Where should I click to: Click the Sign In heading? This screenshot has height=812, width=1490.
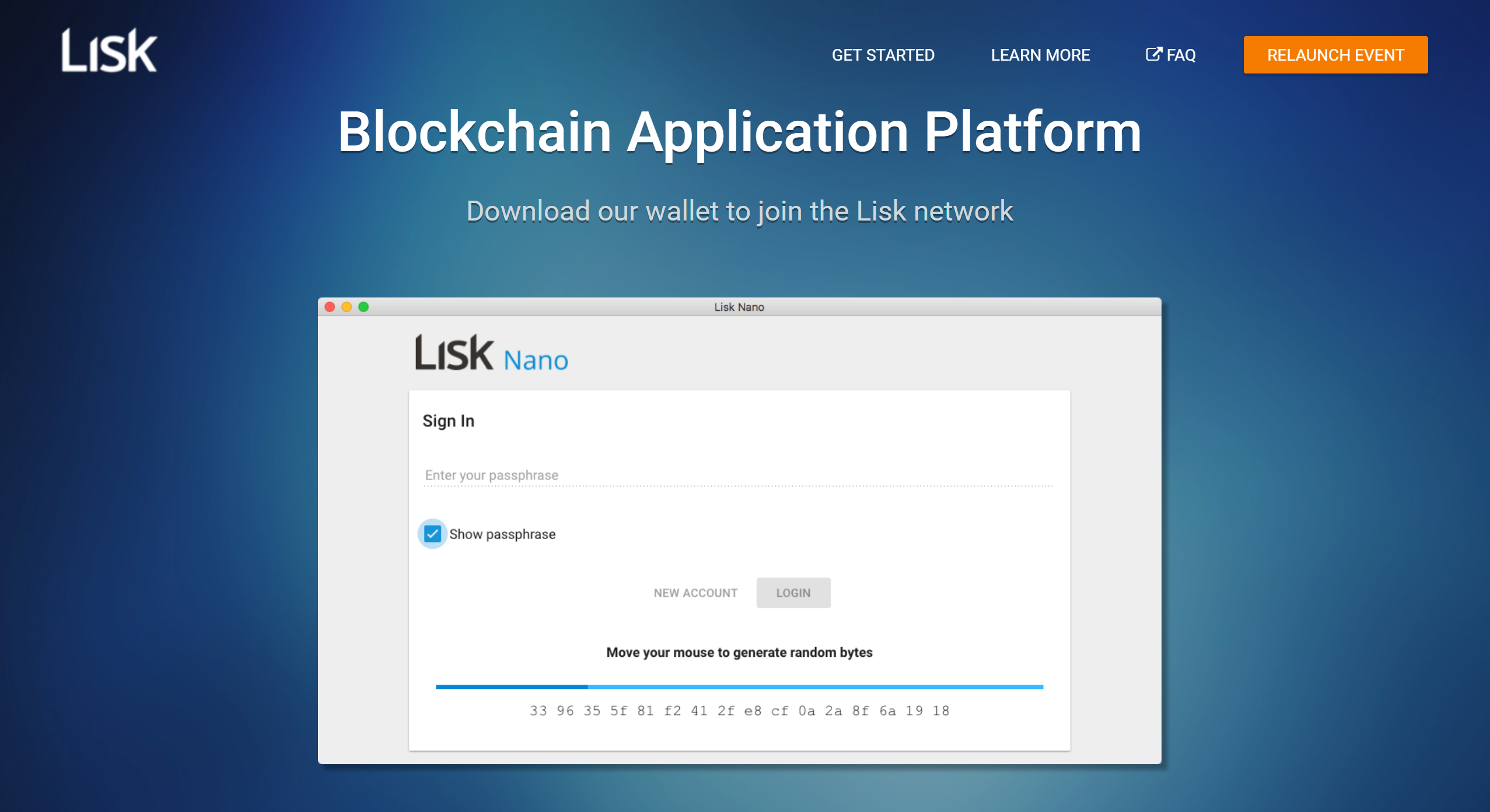(448, 421)
